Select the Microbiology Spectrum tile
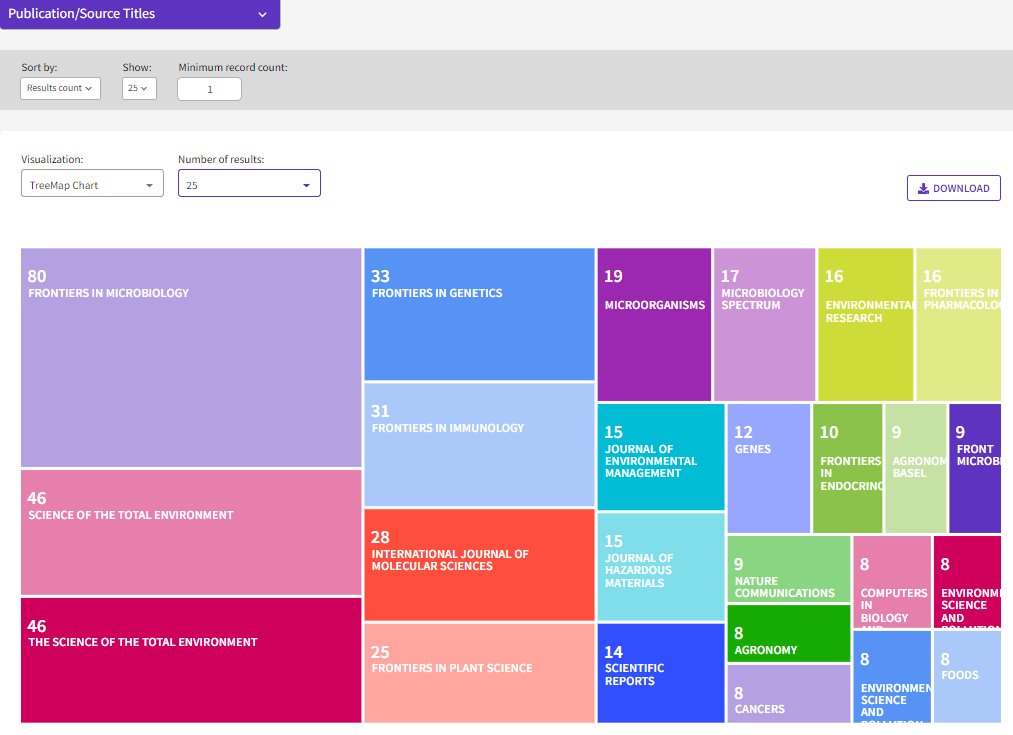Image resolution: width=1013 pixels, height=735 pixels. click(764, 324)
